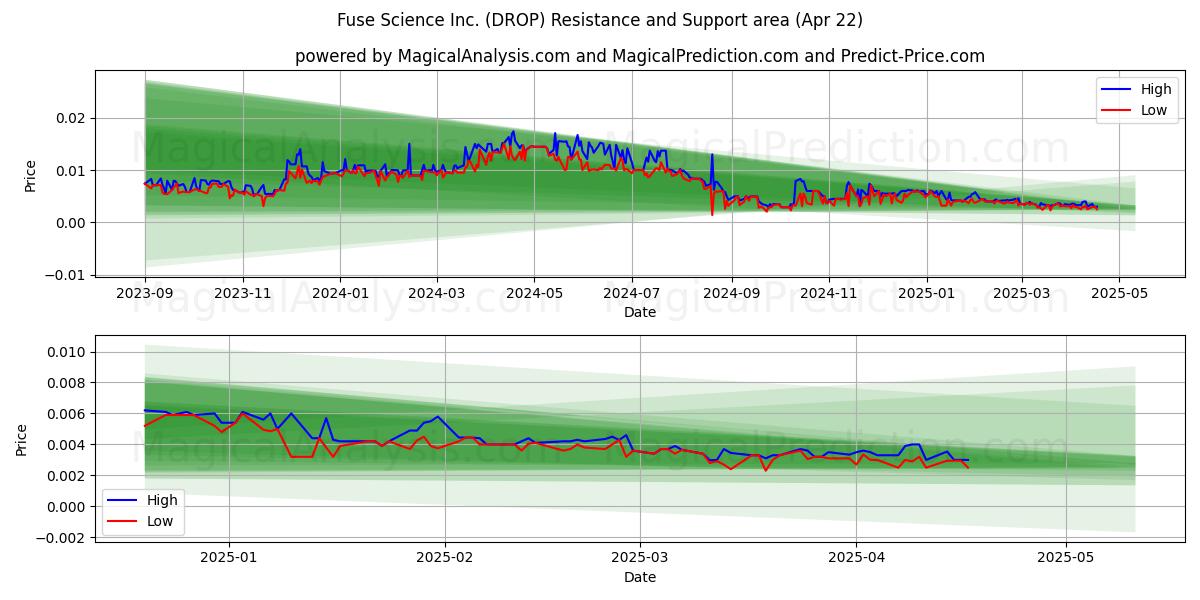Click 'High' in the bottom chart legend
This screenshot has width=1200, height=600.
(162, 500)
